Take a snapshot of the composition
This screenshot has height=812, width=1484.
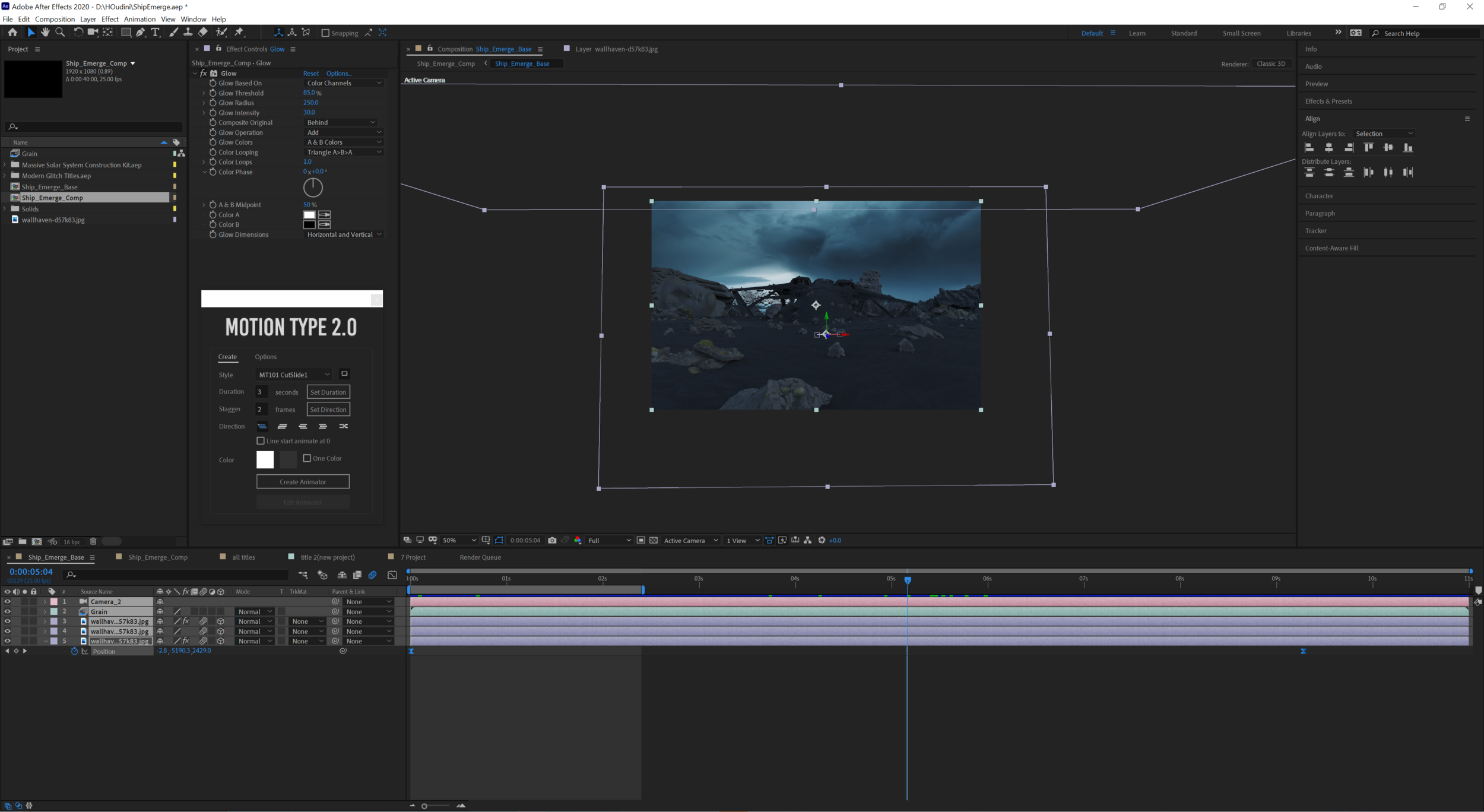(552, 540)
